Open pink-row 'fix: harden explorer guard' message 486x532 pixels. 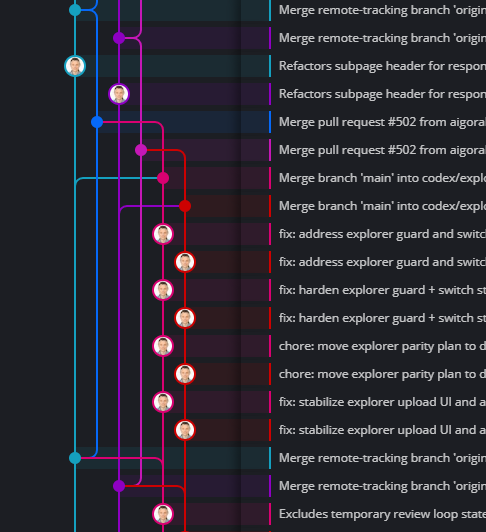coord(382,290)
